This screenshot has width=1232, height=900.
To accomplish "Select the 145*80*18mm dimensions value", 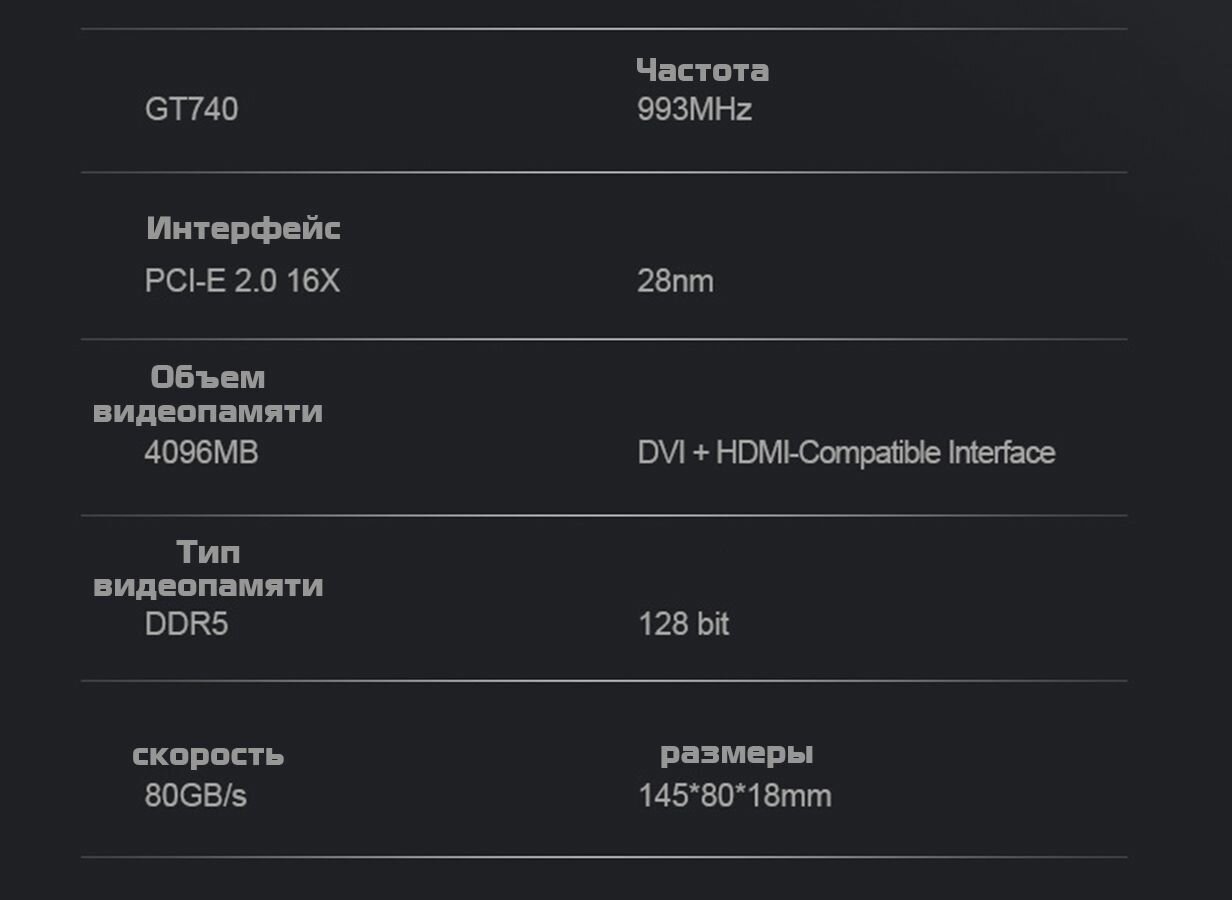I will 735,796.
